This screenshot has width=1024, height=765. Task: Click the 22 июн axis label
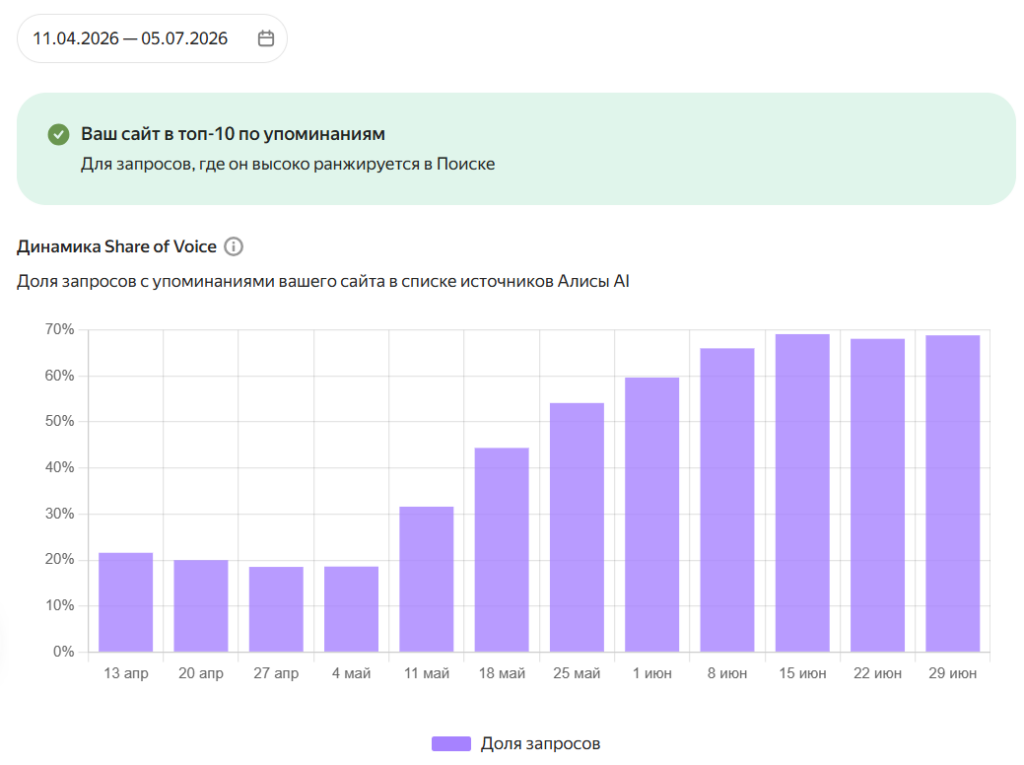(878, 673)
